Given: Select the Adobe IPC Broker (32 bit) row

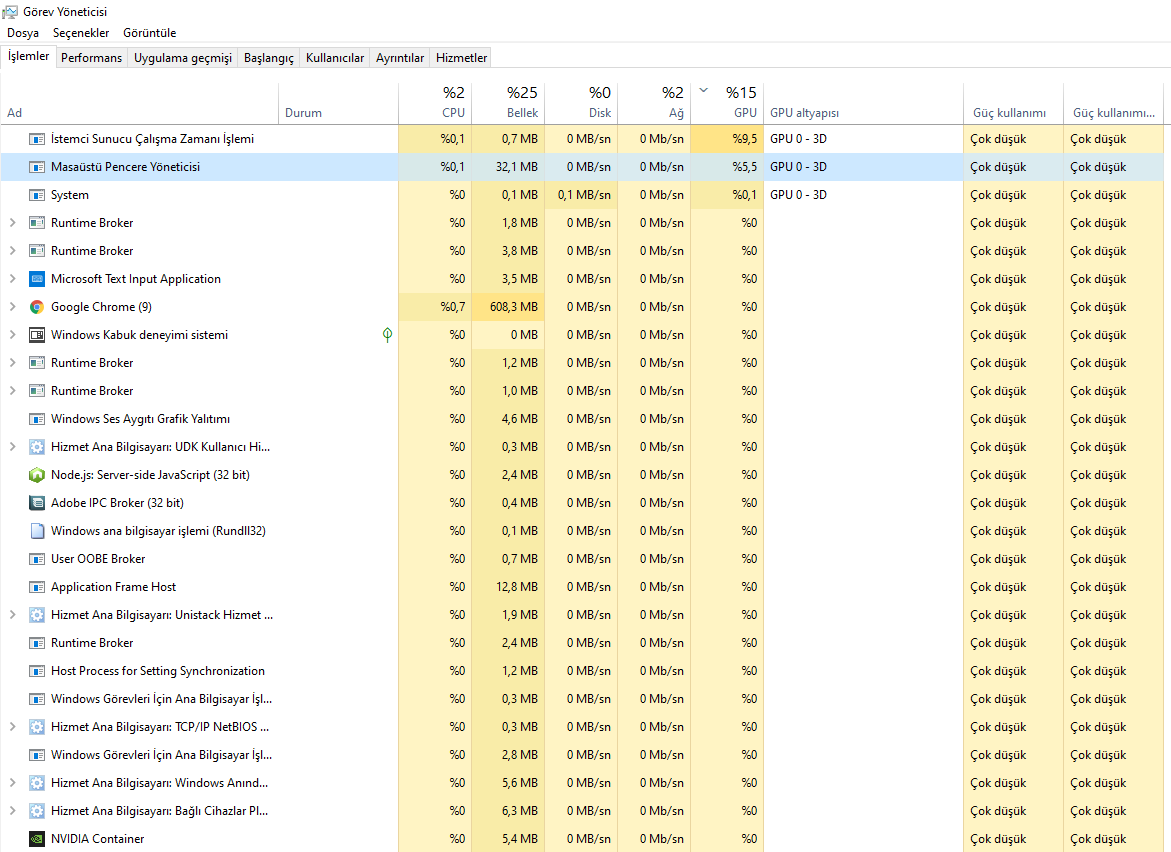Looking at the screenshot, I should (582, 503).
